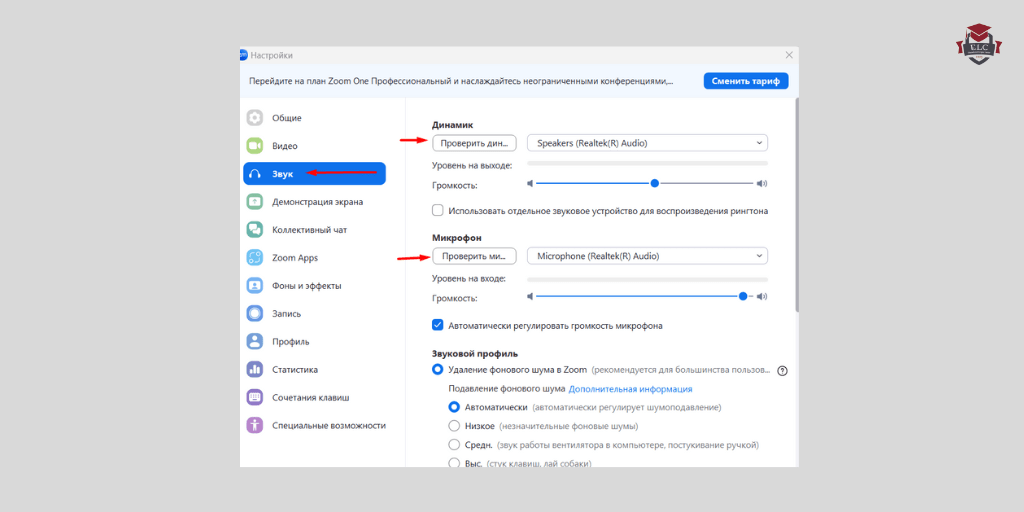Enable separate audio device for ringtone checkbox
The width and height of the screenshot is (1024, 512).
tap(438, 210)
